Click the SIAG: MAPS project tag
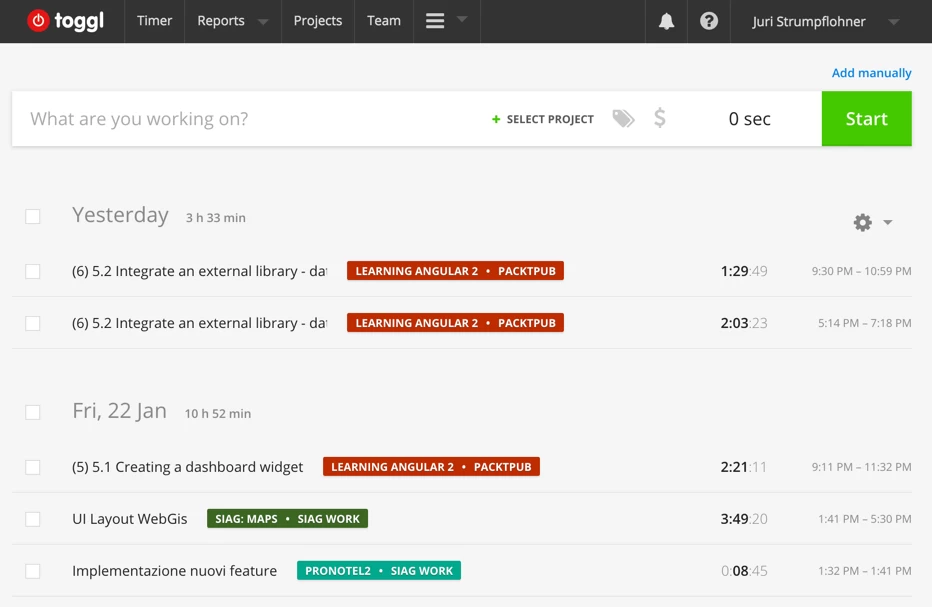The image size is (932, 607). click(287, 518)
